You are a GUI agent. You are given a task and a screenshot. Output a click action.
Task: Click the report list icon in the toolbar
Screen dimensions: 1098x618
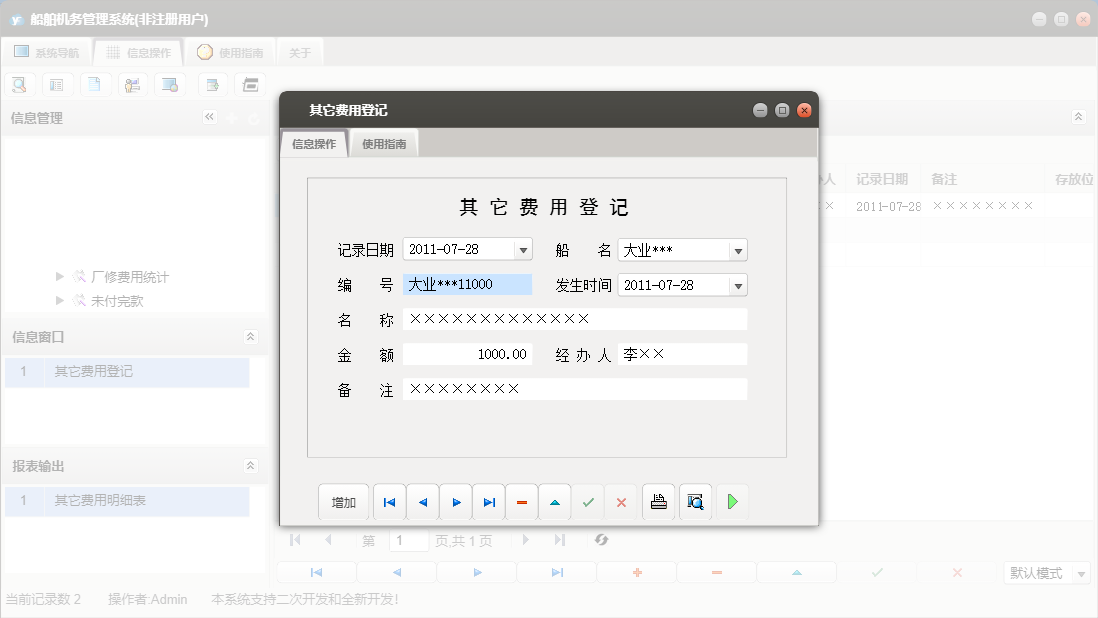coord(57,84)
